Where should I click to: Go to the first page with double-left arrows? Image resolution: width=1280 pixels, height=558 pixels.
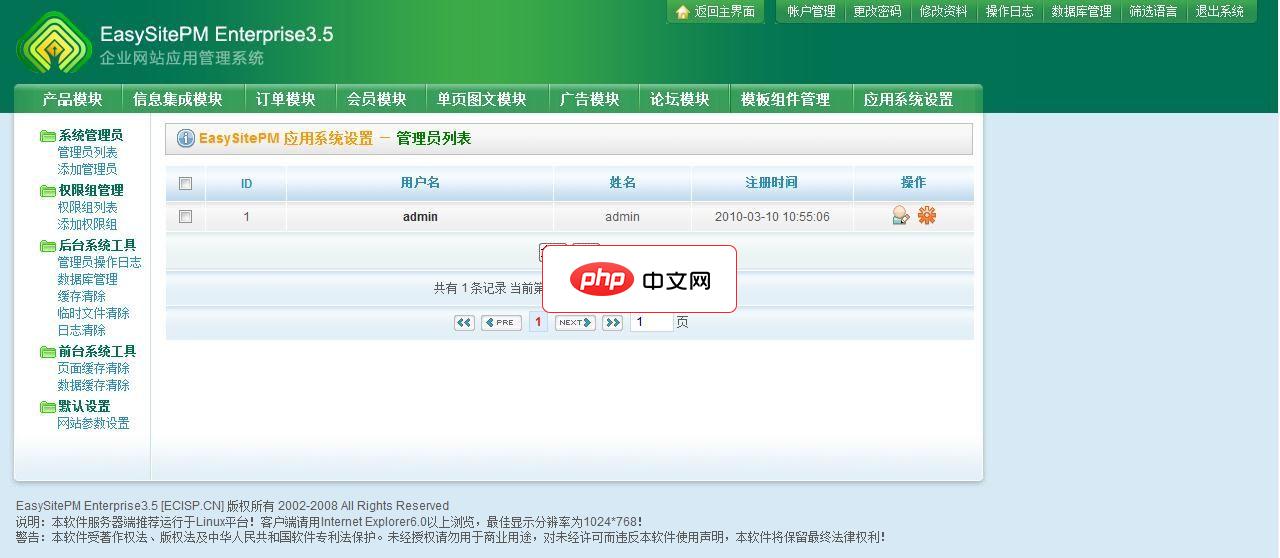click(x=464, y=323)
